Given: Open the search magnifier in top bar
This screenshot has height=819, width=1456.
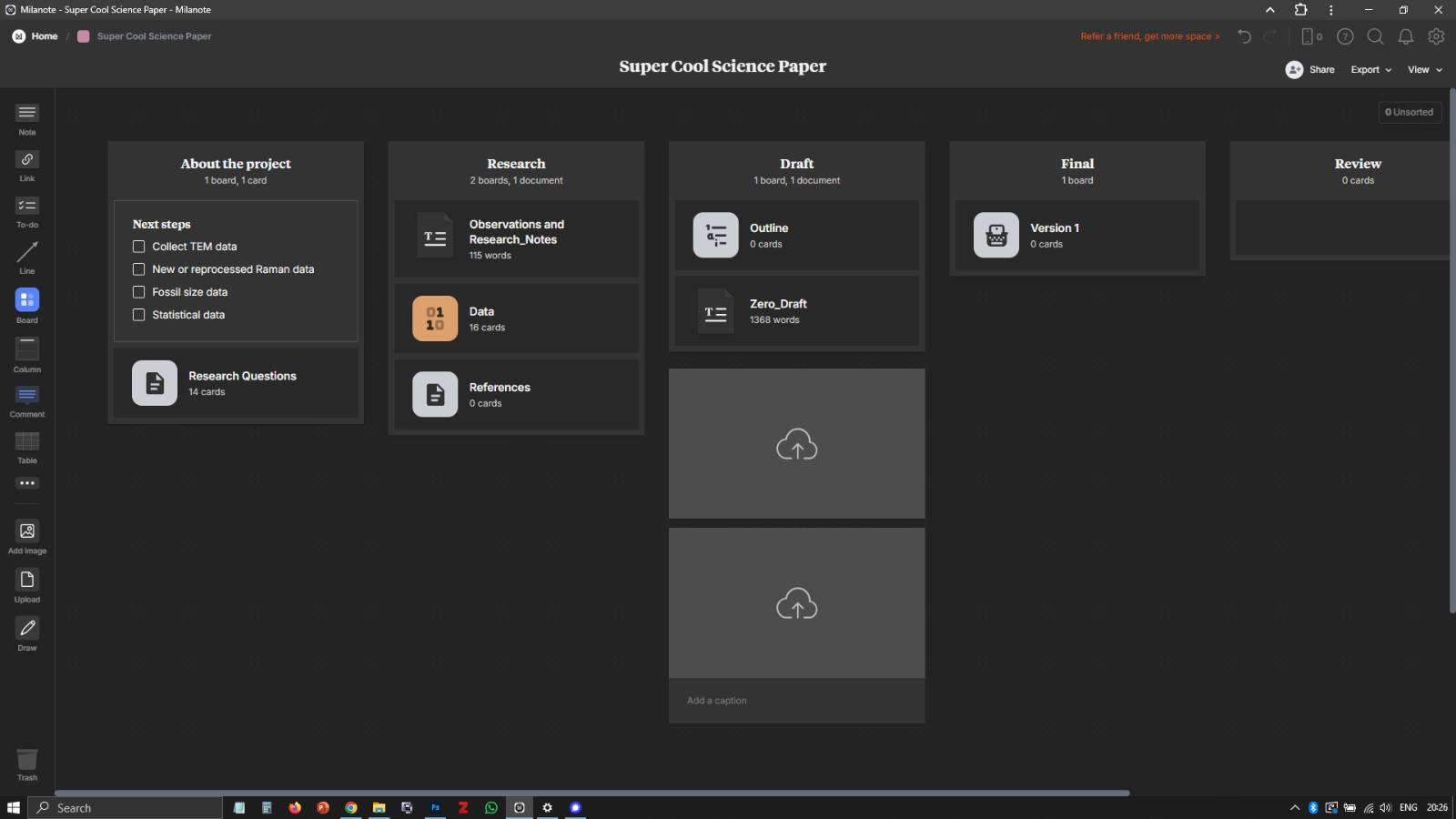Looking at the screenshot, I should pos(1375,36).
